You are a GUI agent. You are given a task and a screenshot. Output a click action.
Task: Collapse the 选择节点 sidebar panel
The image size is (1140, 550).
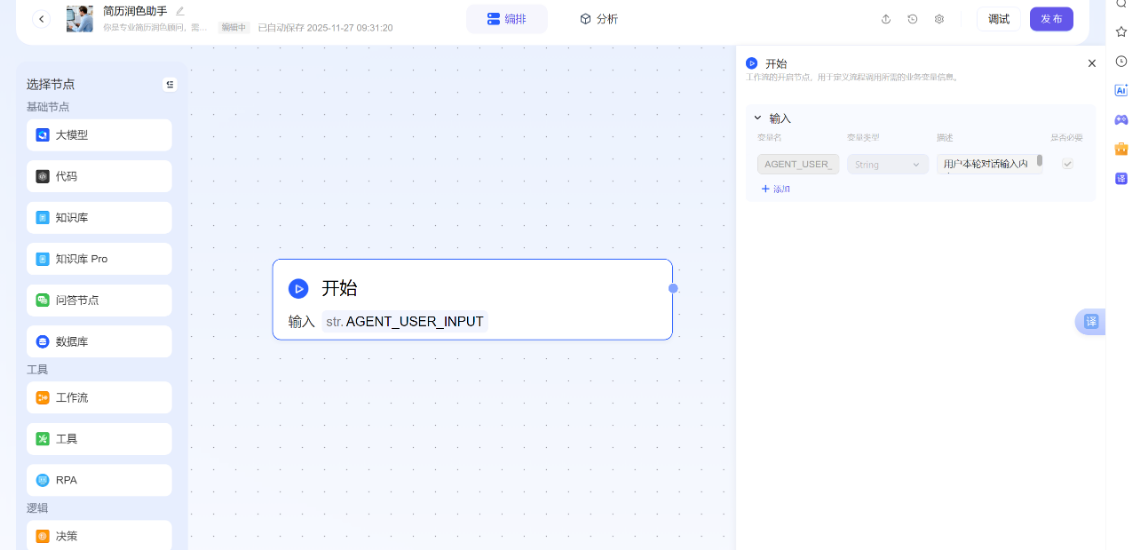tap(170, 84)
